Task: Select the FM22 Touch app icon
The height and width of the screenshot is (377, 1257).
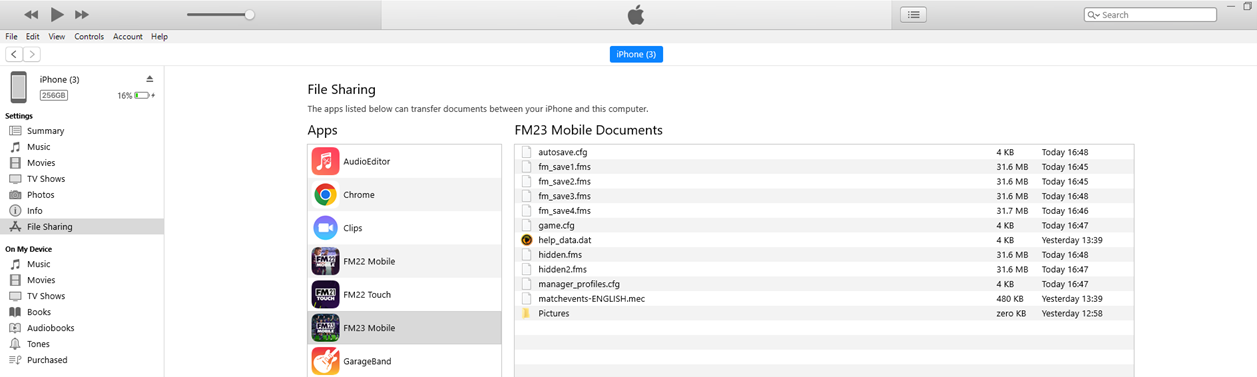Action: [325, 295]
